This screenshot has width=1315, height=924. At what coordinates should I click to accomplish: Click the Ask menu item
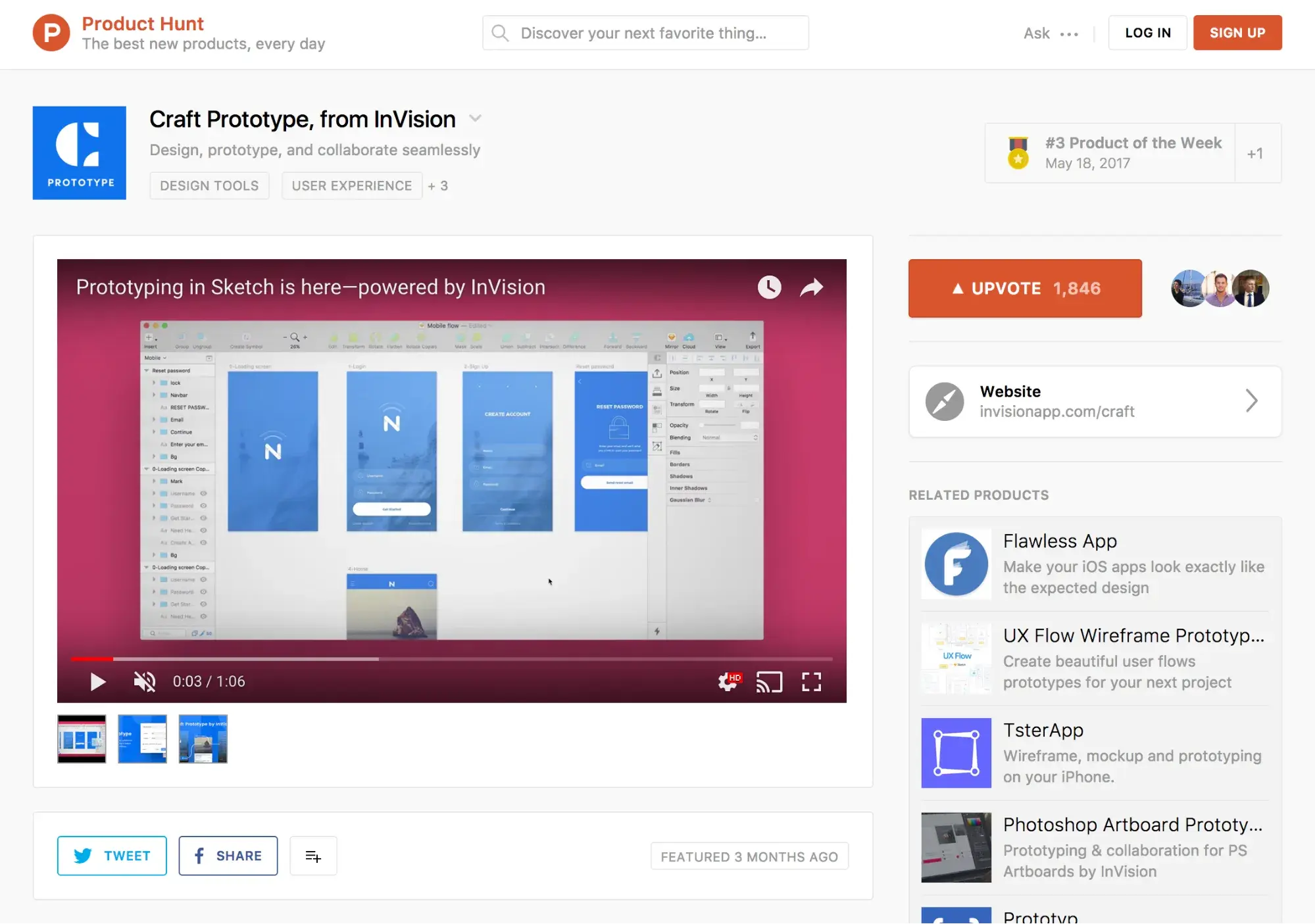tap(1037, 34)
